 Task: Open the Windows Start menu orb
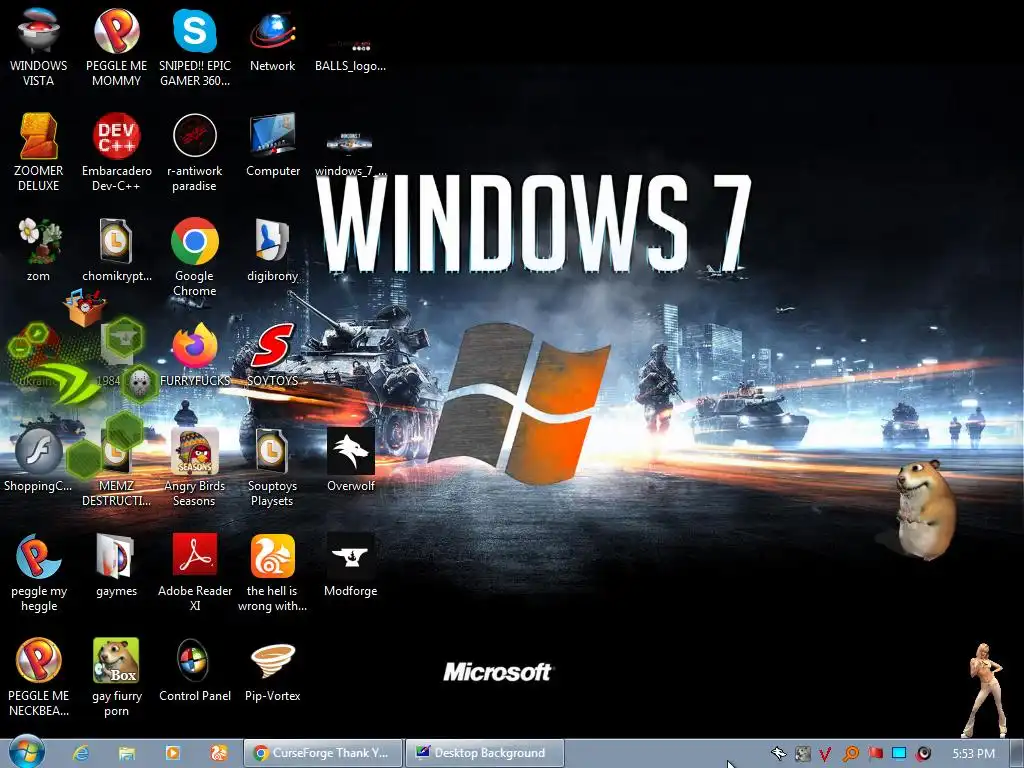coord(26,753)
